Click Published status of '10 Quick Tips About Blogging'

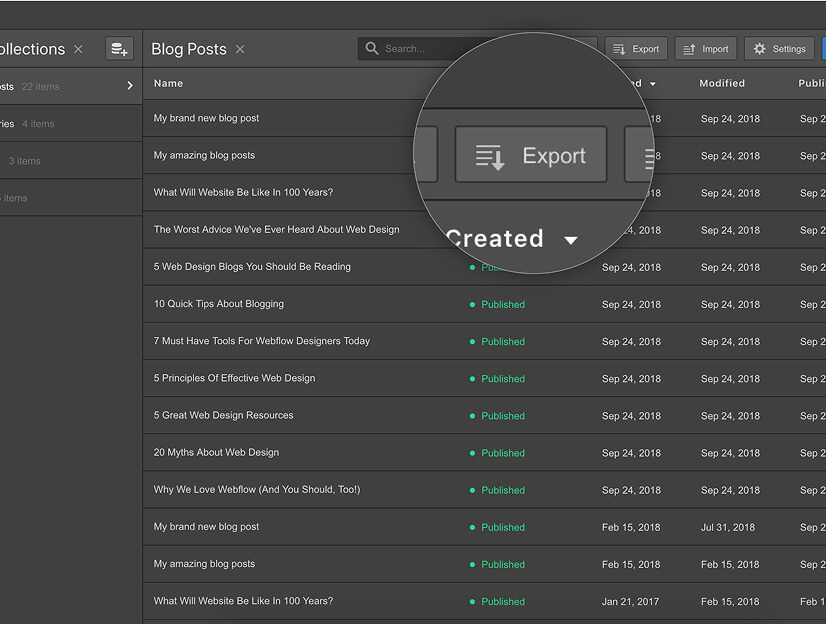tap(497, 304)
